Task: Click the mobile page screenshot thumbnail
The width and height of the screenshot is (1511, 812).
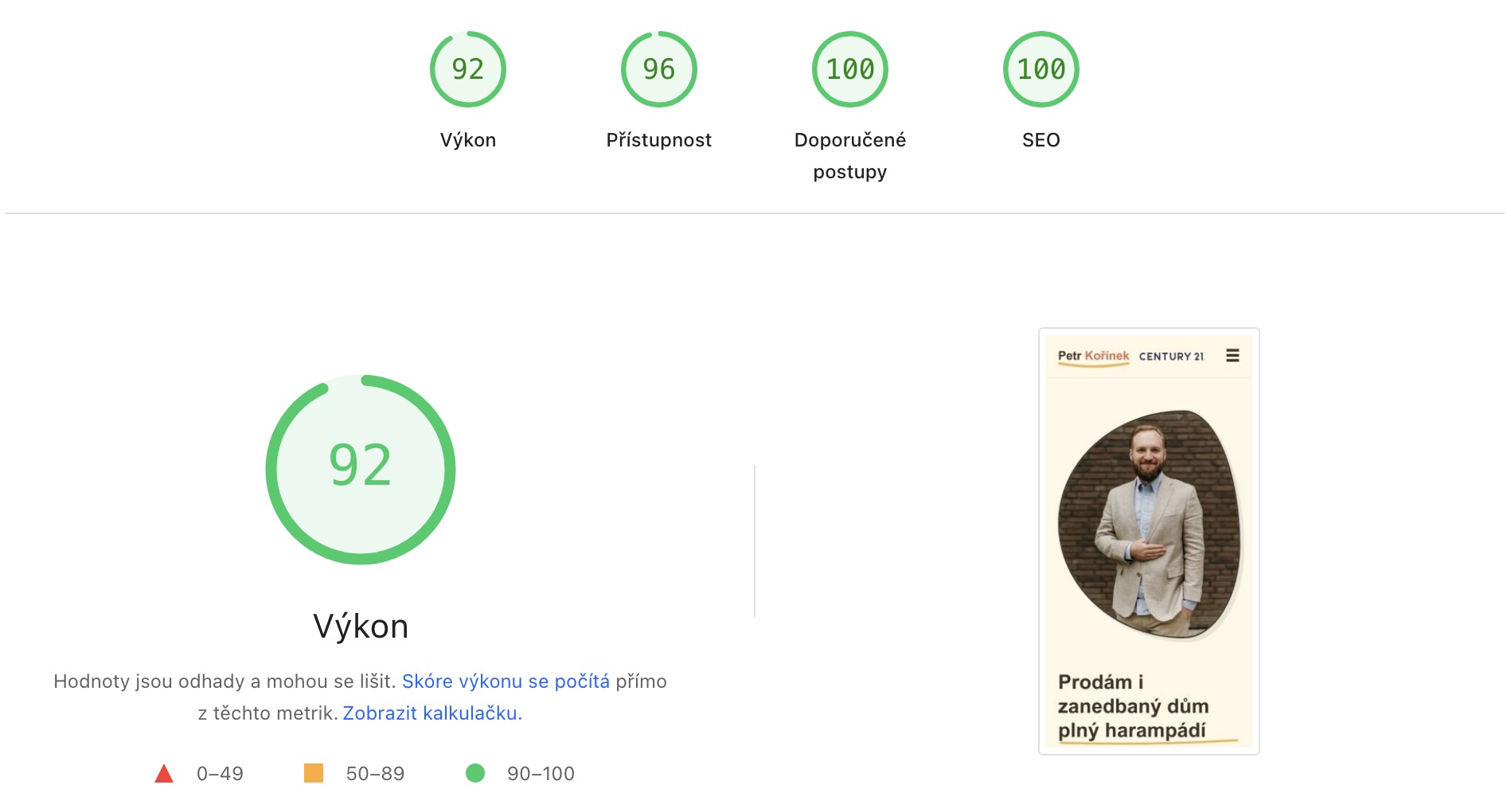Action: click(x=1149, y=541)
